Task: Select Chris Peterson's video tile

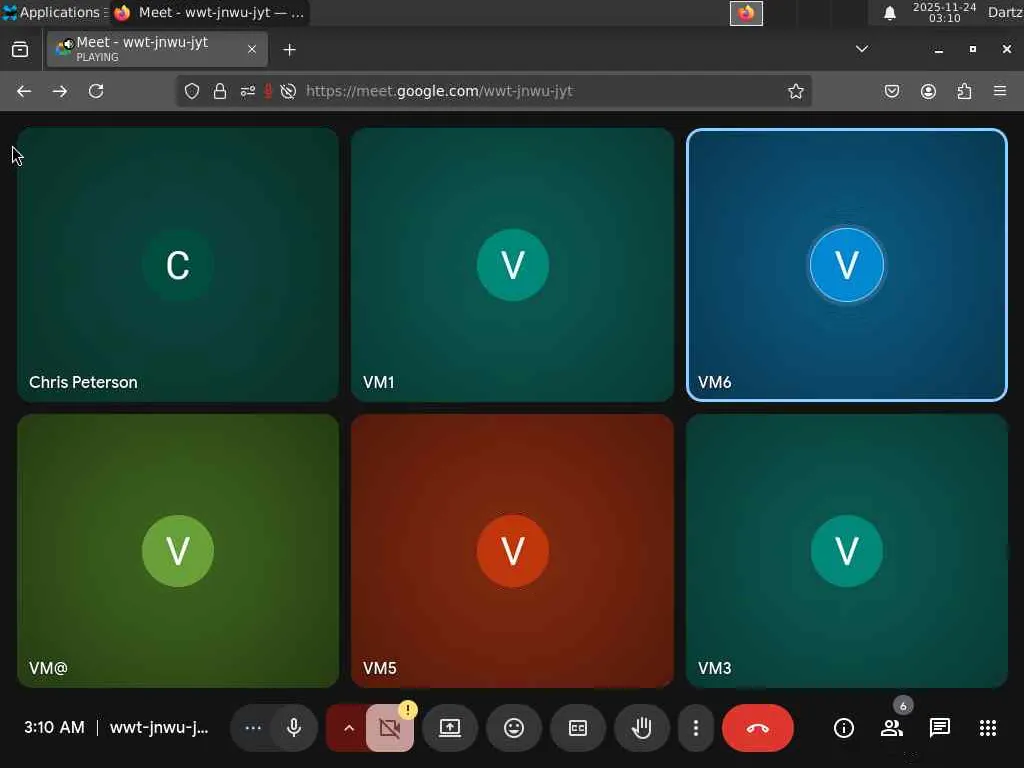Action: (178, 264)
